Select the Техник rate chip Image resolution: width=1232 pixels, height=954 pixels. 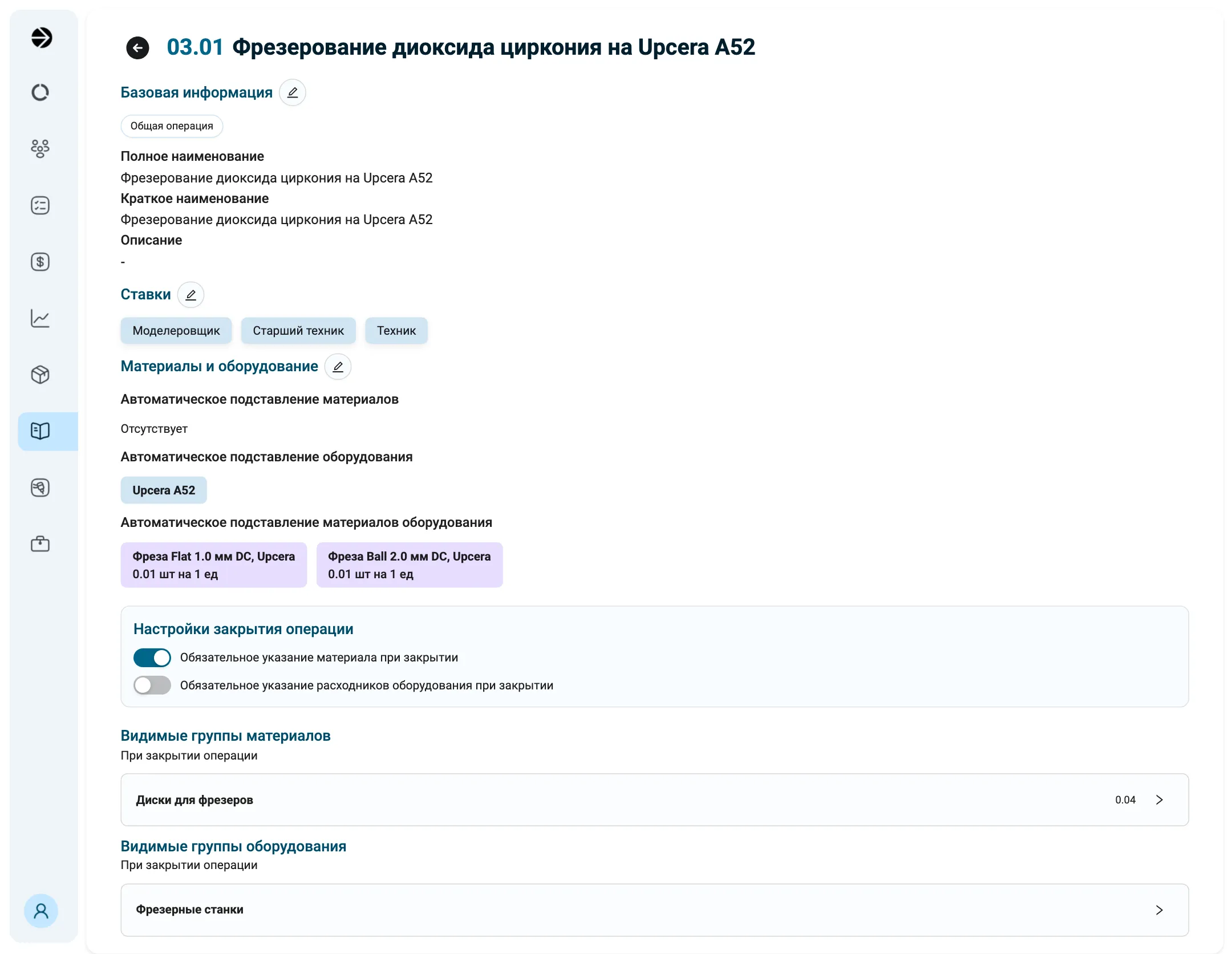[396, 331]
